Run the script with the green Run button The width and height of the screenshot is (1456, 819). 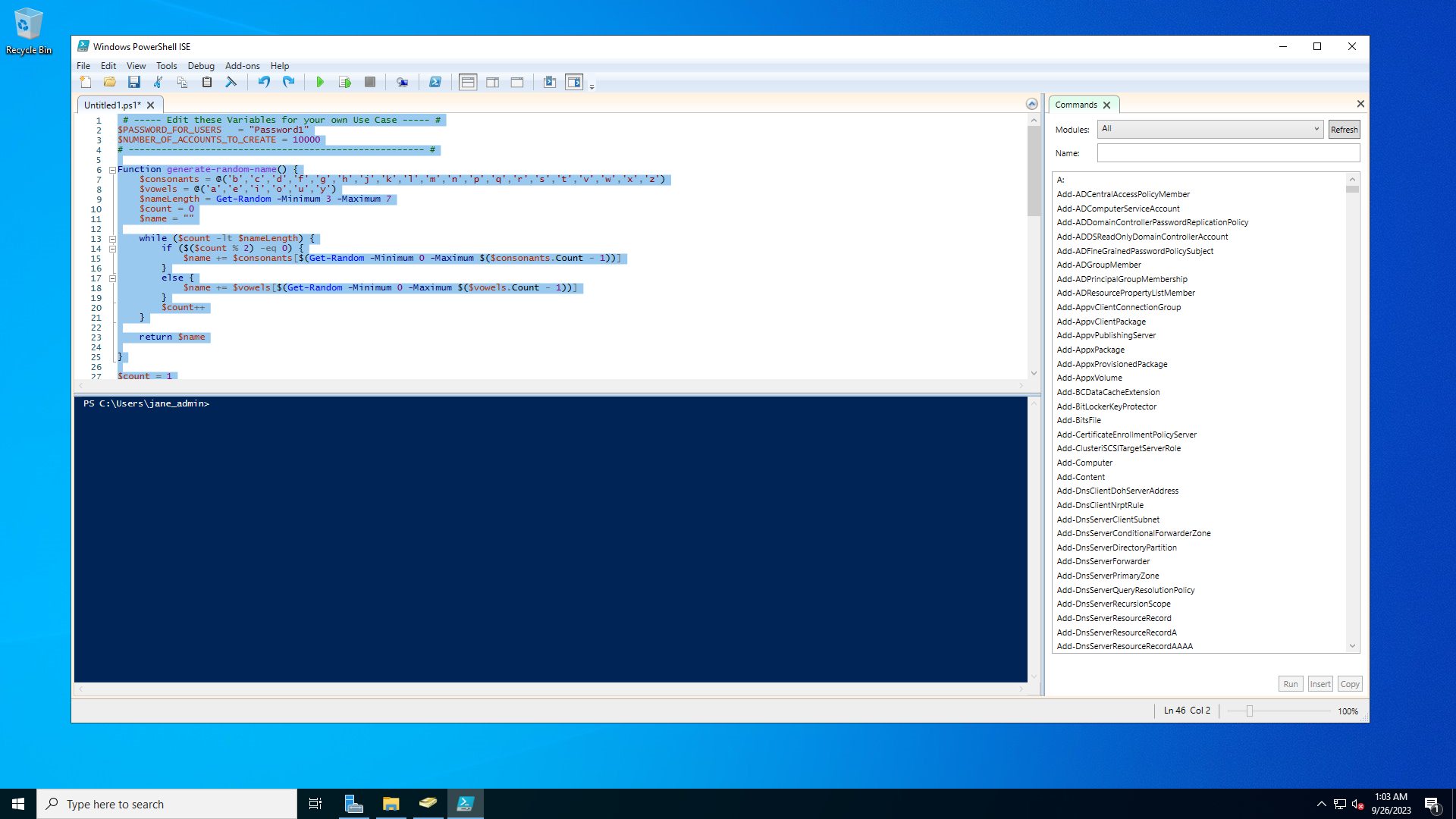[320, 82]
